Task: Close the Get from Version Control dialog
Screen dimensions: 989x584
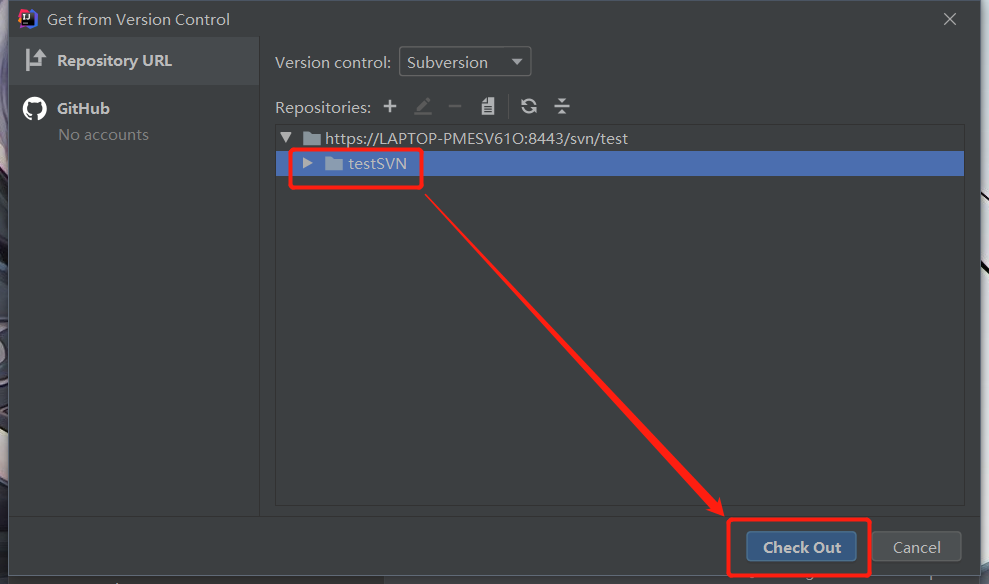Action: [950, 20]
